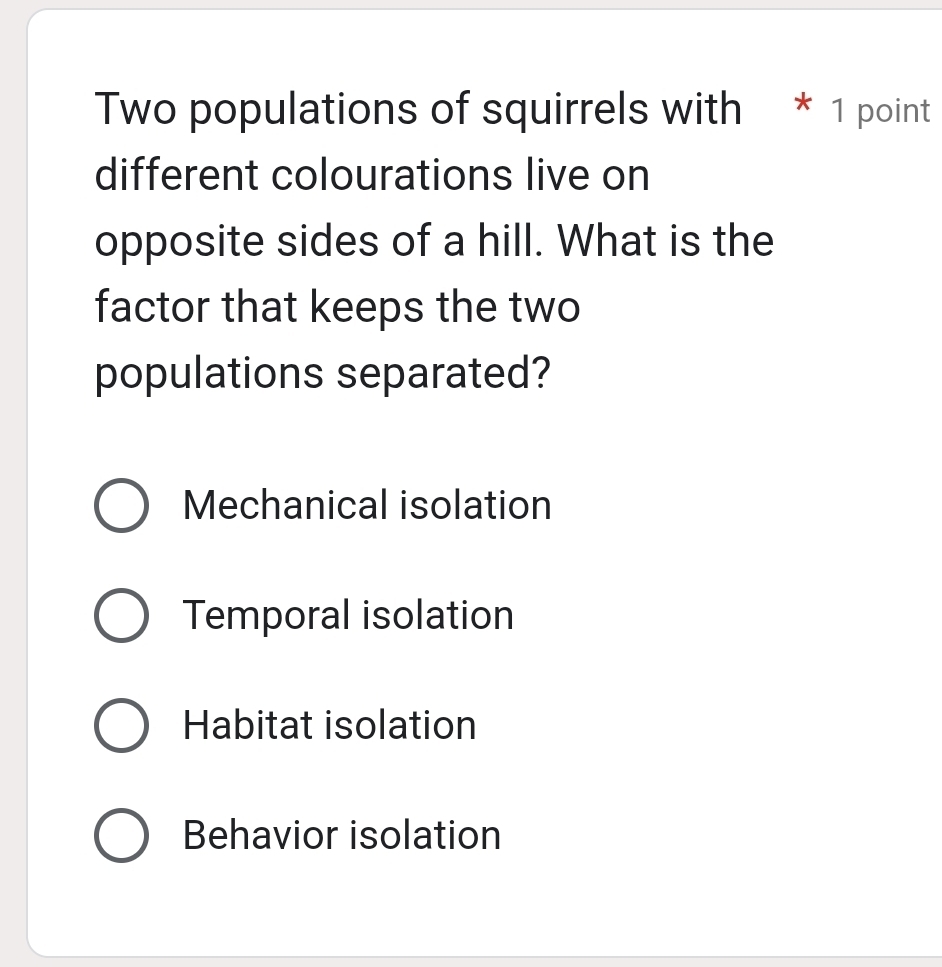Click the empty circle beside Habitat isolation
Viewport: 942px width, 967px height.
[121, 726]
